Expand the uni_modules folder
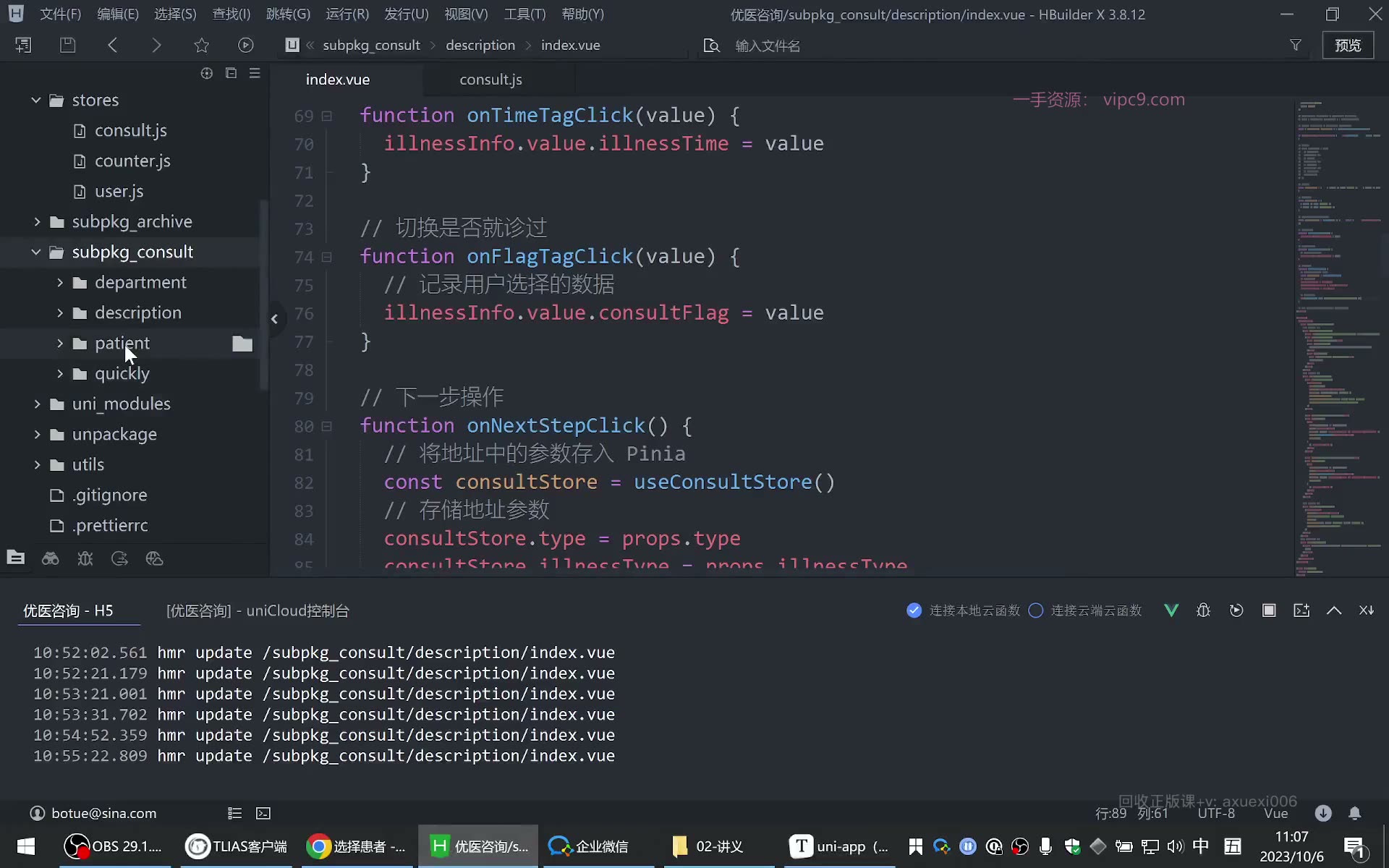1389x868 pixels. click(x=37, y=404)
